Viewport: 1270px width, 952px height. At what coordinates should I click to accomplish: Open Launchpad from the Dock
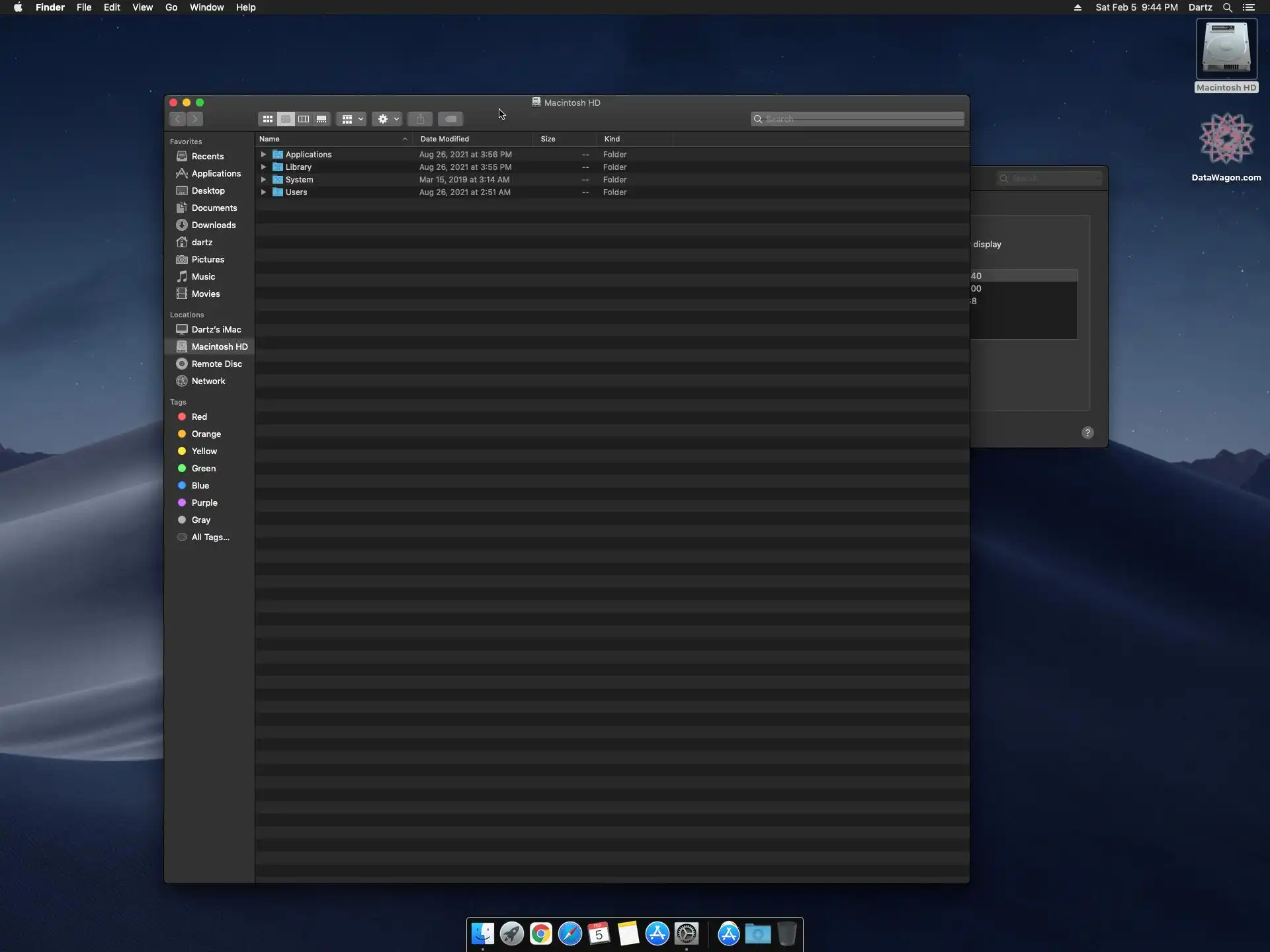(x=511, y=933)
